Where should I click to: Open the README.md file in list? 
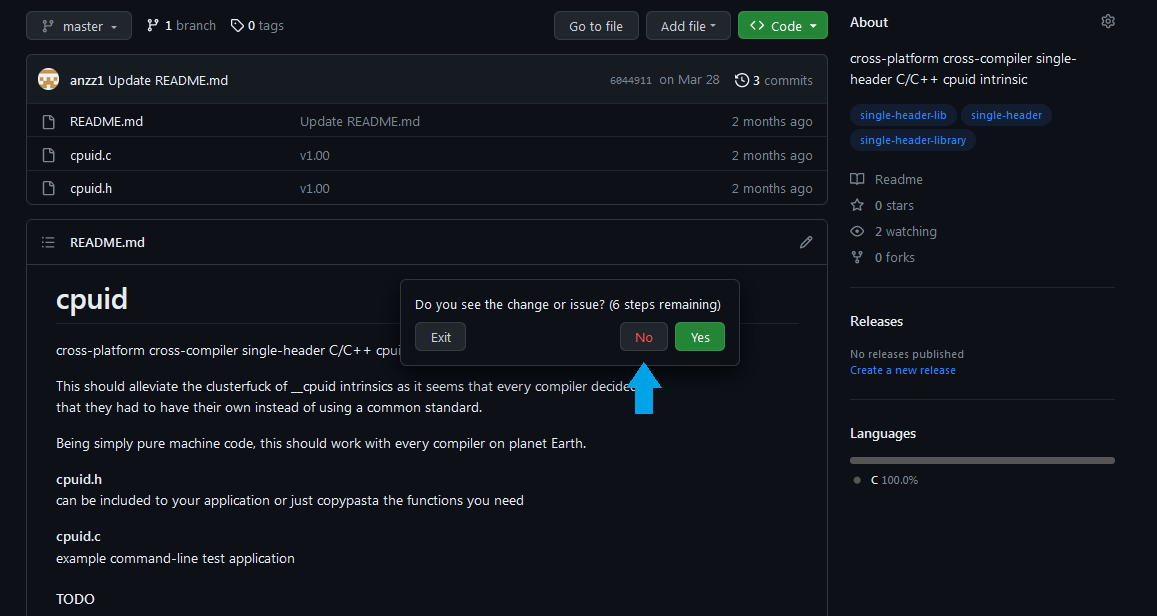click(x=106, y=122)
